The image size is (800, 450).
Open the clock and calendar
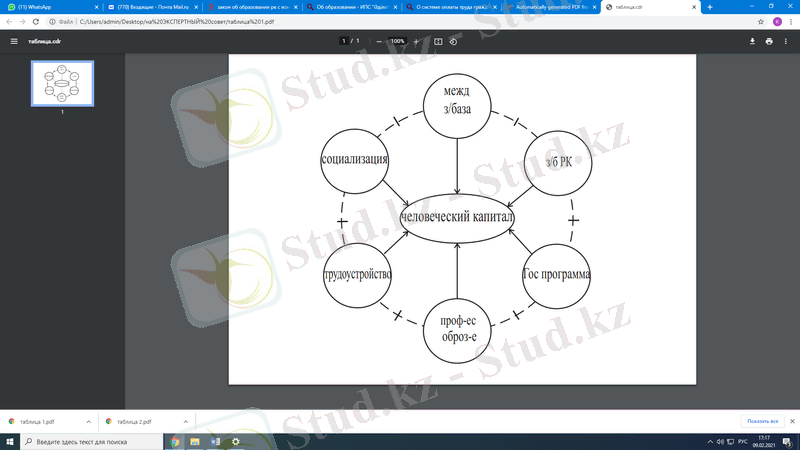[x=764, y=442]
